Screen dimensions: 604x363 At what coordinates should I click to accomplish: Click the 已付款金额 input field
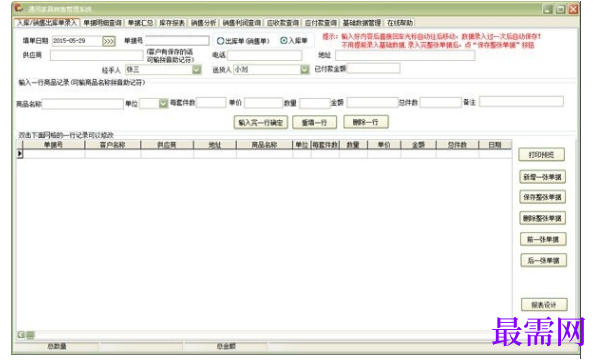click(373, 69)
